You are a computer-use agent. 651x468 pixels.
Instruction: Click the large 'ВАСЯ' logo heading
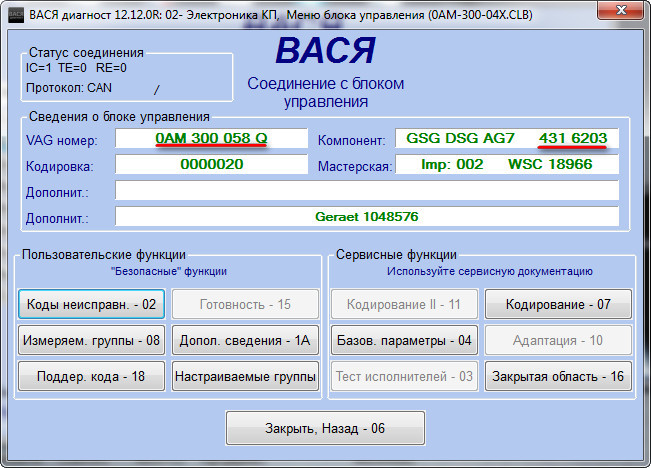point(326,51)
